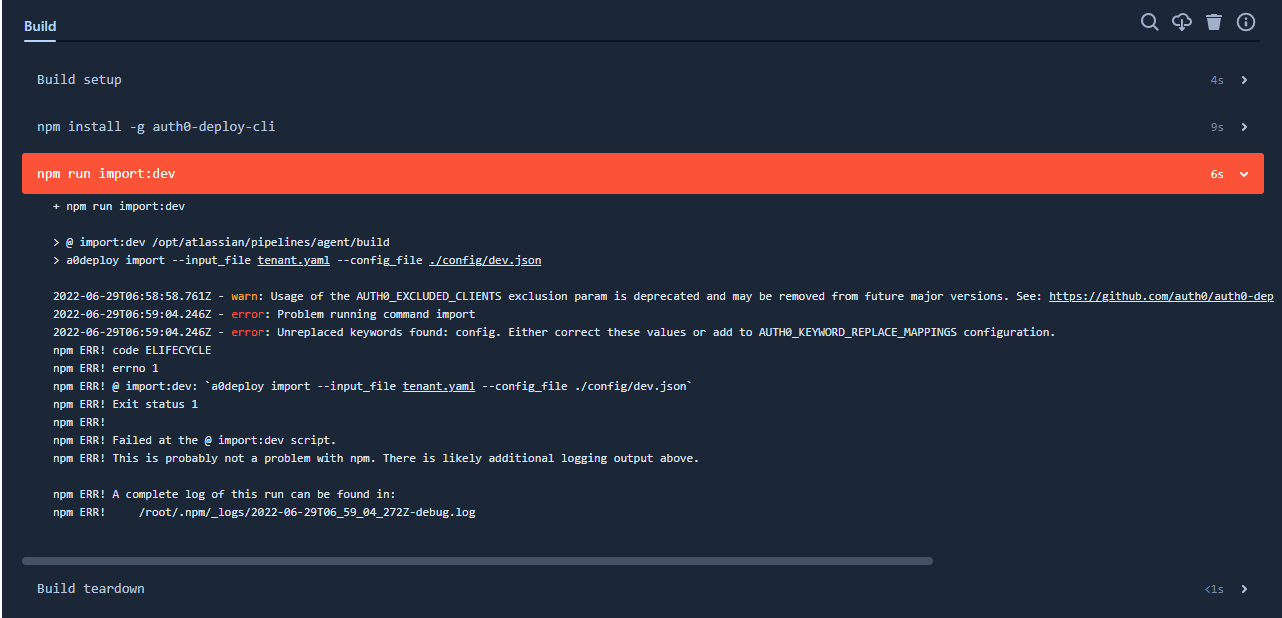Viewport: 1282px width, 618px height.
Task: Open the Build teardown row
Action: click(x=642, y=589)
